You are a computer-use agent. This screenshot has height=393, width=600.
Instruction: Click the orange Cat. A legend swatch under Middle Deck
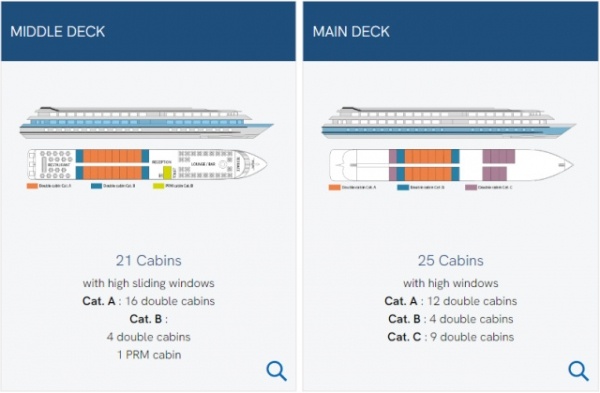(32, 186)
